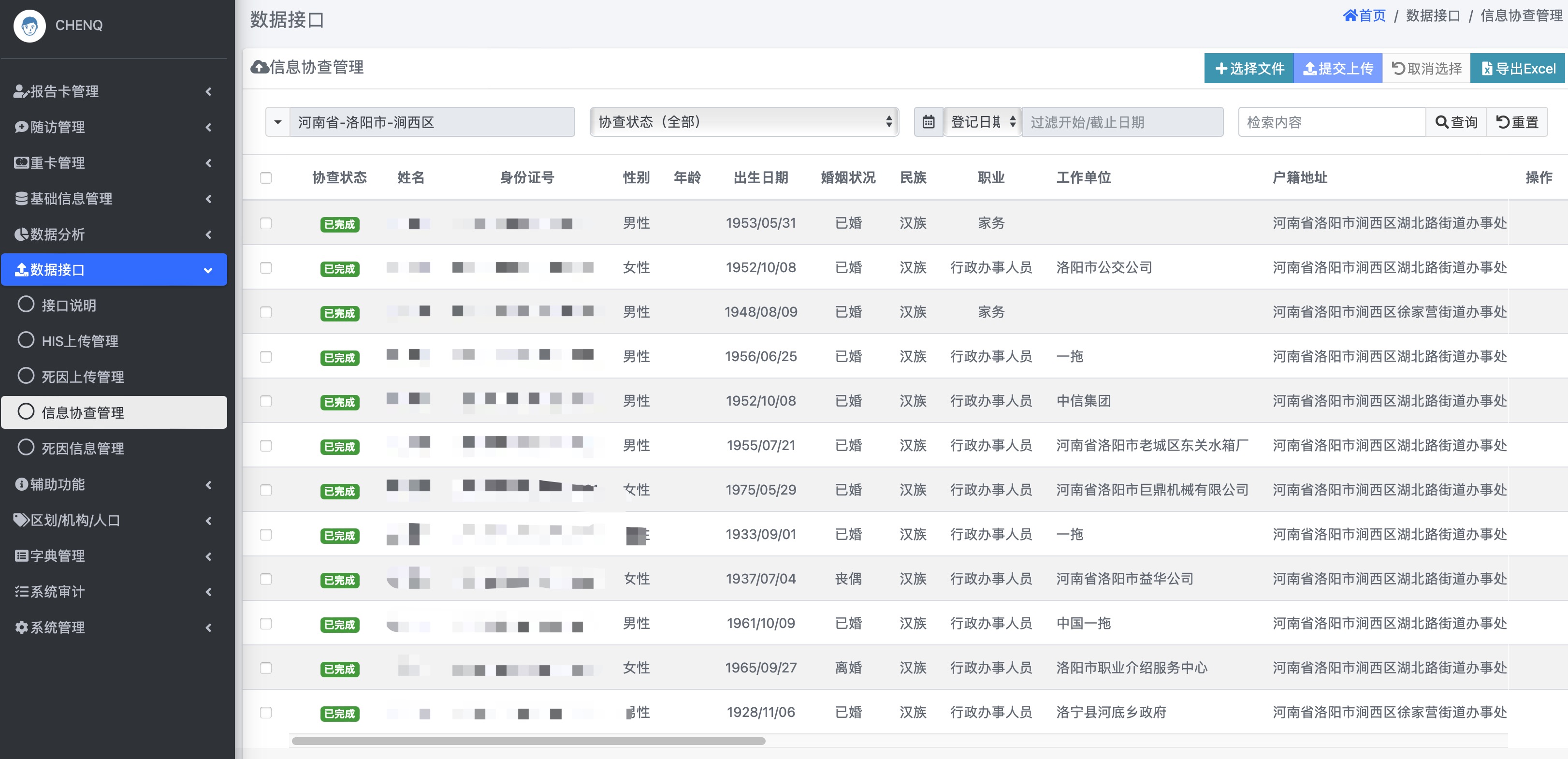Click the 提交上传 button
1568x759 pixels.
click(x=1337, y=68)
